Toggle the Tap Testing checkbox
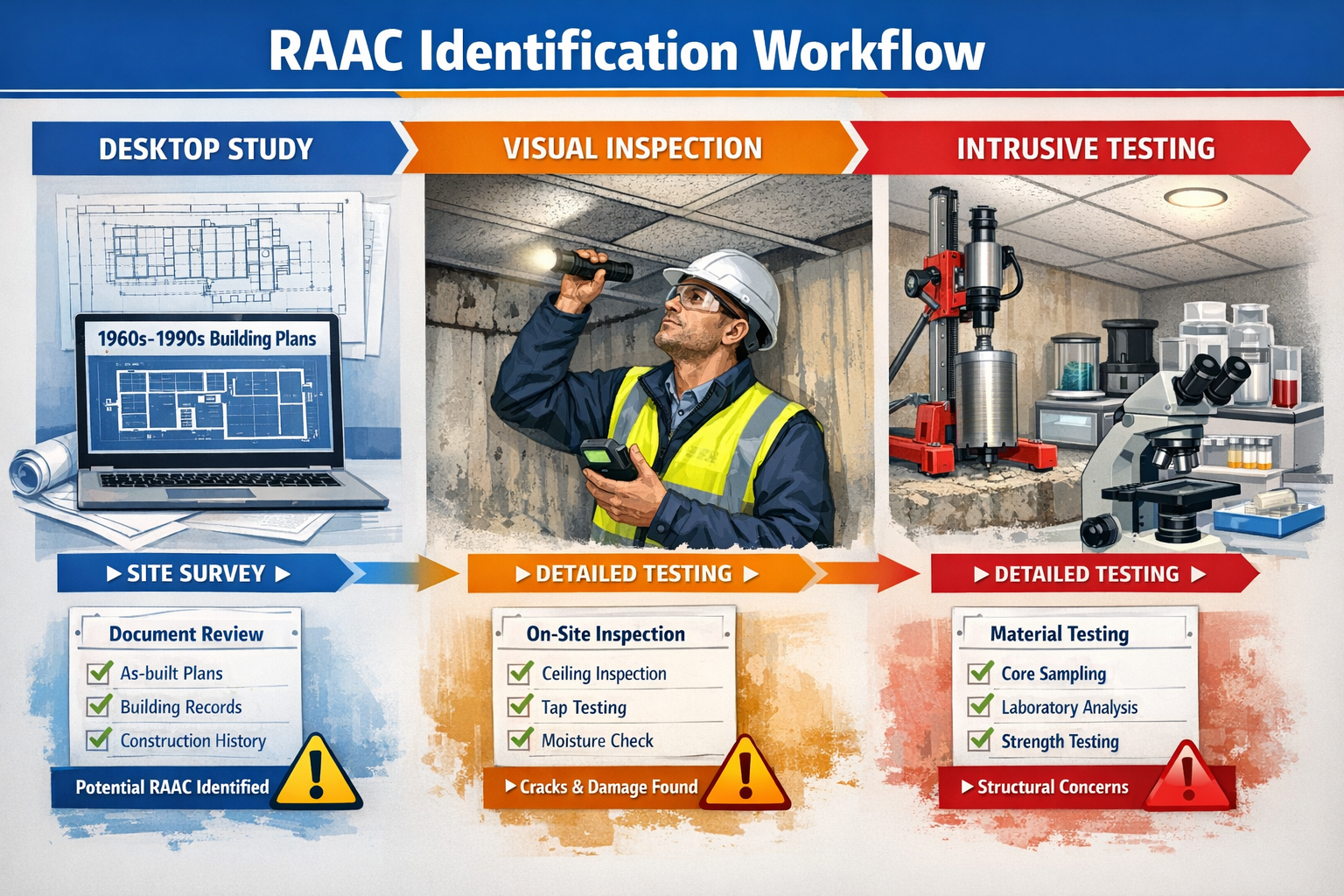This screenshot has height=896, width=1344. point(518,707)
